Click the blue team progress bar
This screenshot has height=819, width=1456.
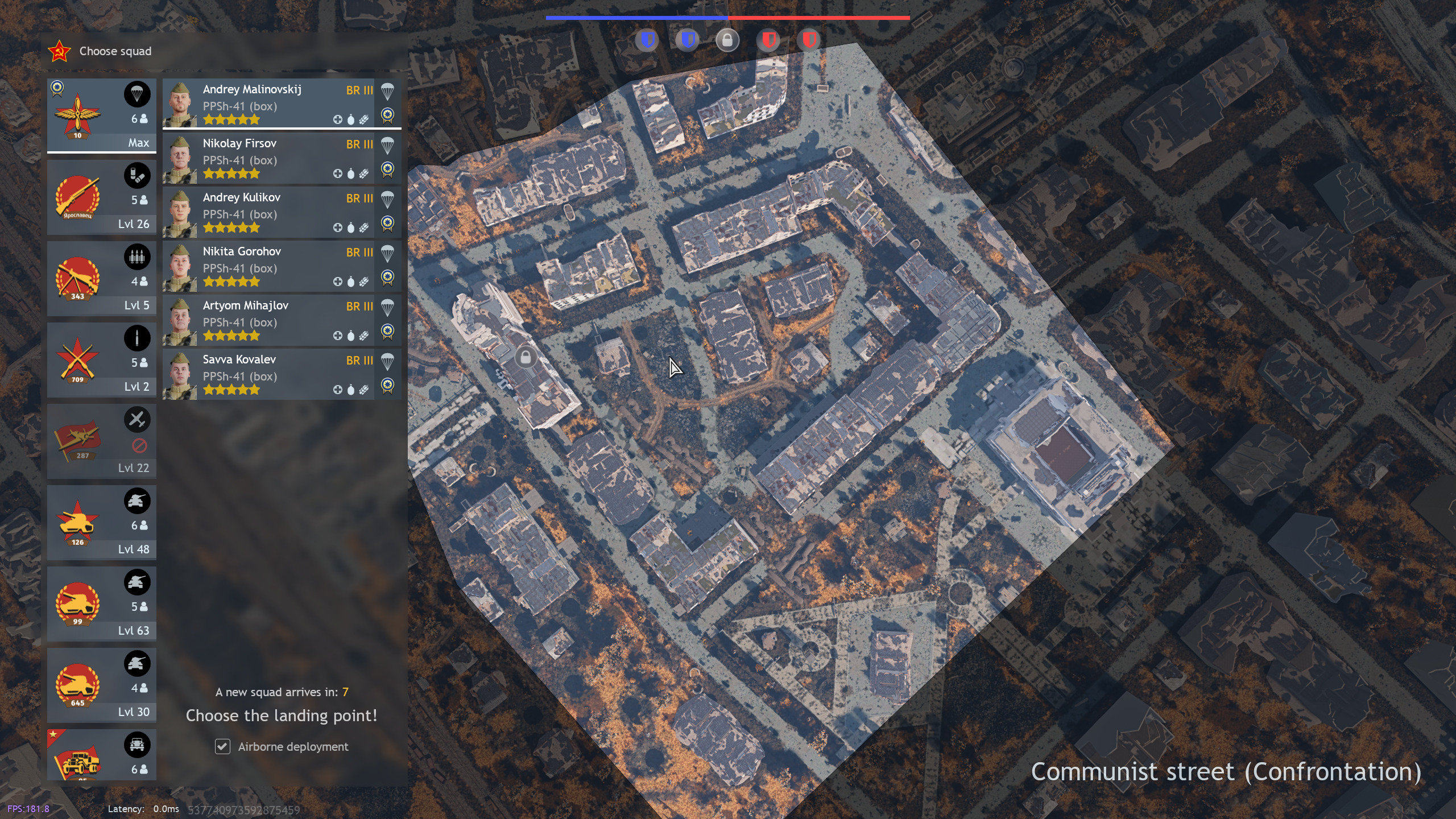click(636, 18)
